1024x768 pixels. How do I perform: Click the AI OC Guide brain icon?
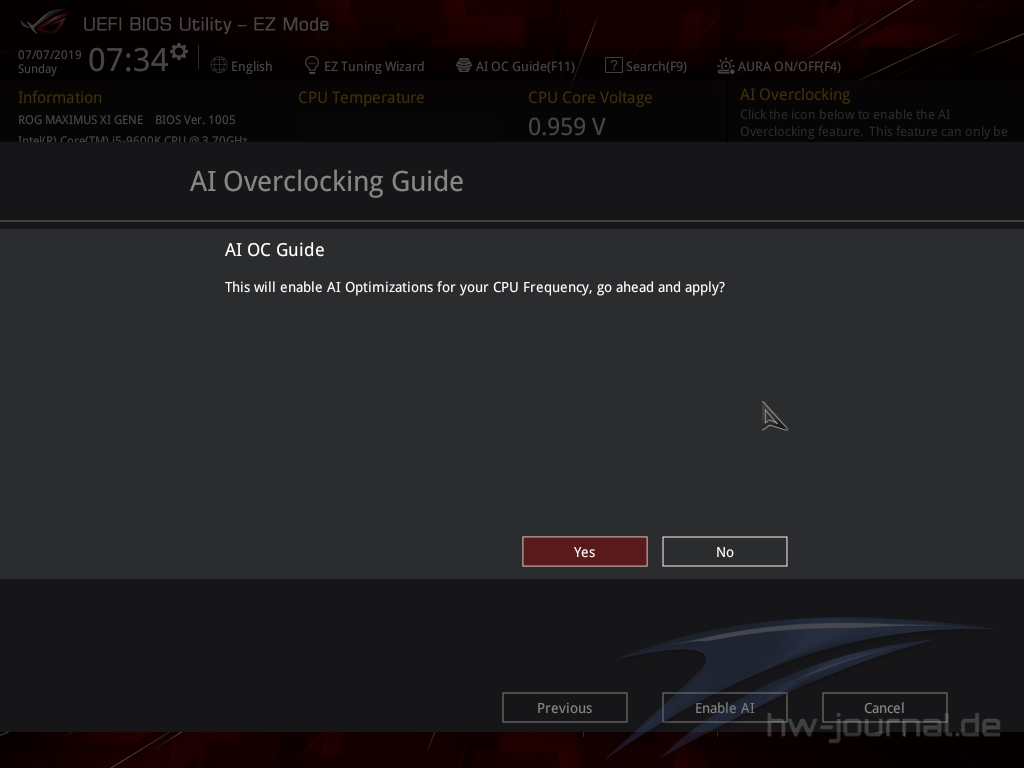click(x=464, y=65)
